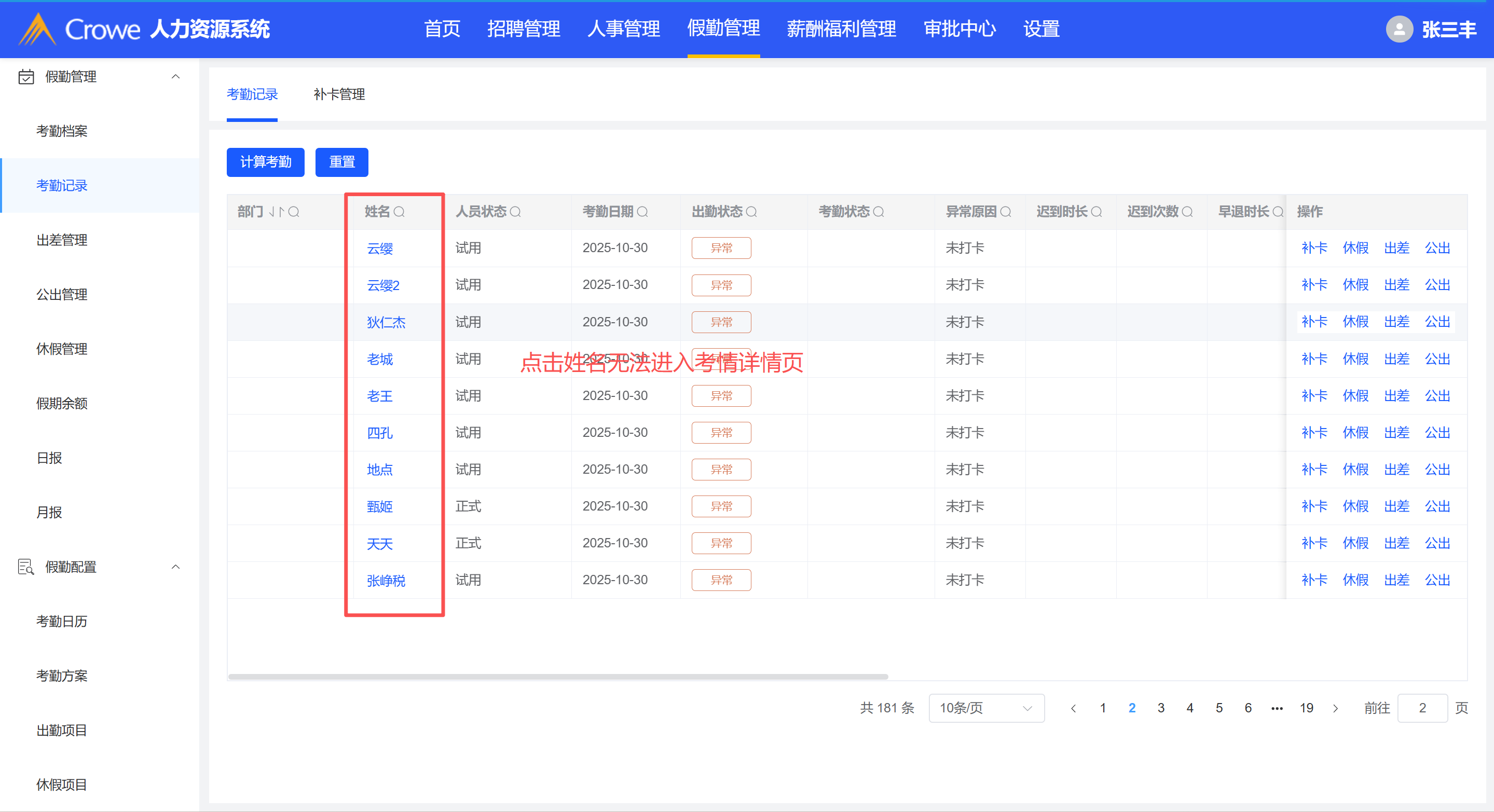
Task: Click the search icon beside 异常原因 header
Action: tap(1006, 212)
